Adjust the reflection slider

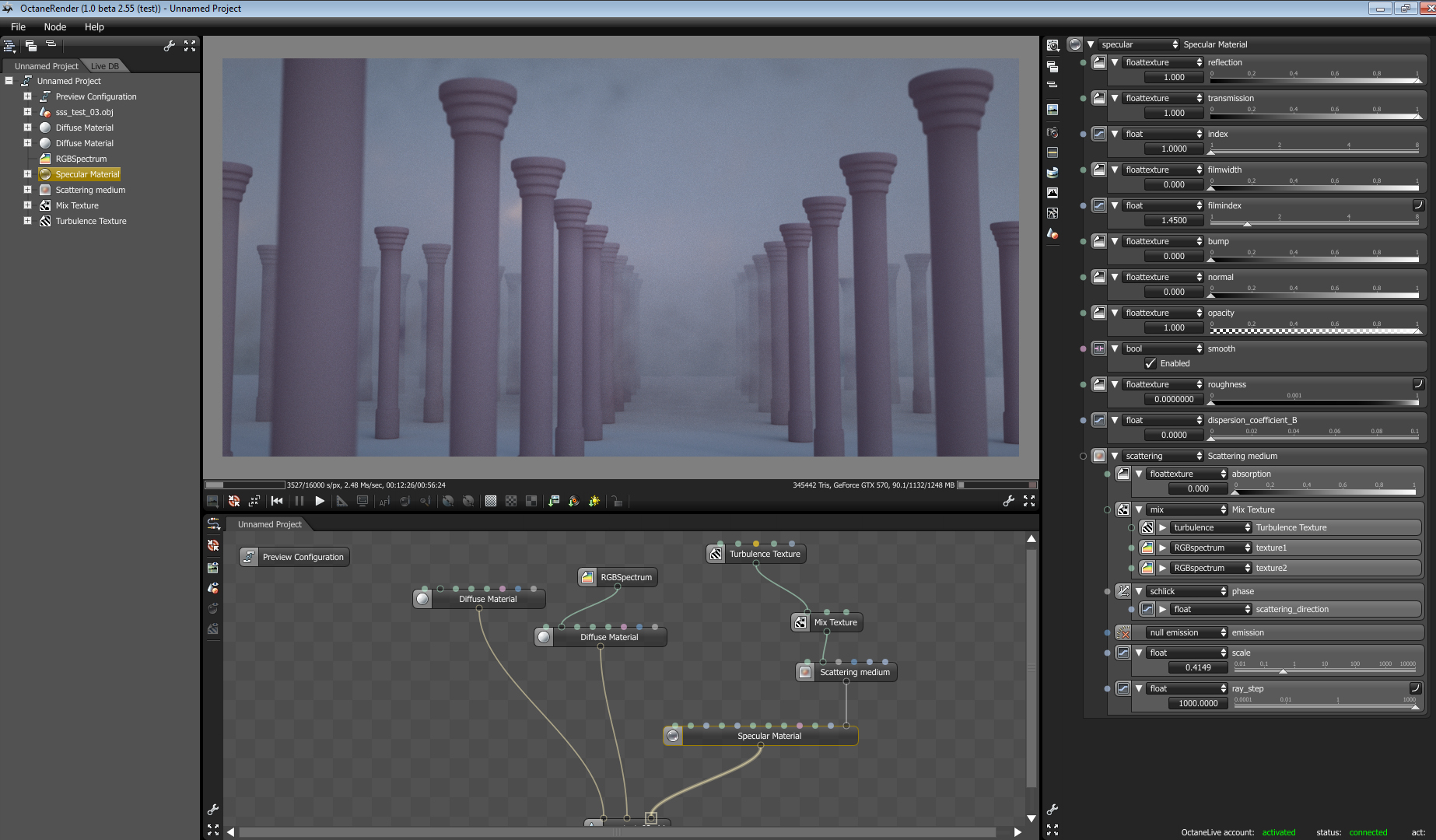click(1315, 77)
